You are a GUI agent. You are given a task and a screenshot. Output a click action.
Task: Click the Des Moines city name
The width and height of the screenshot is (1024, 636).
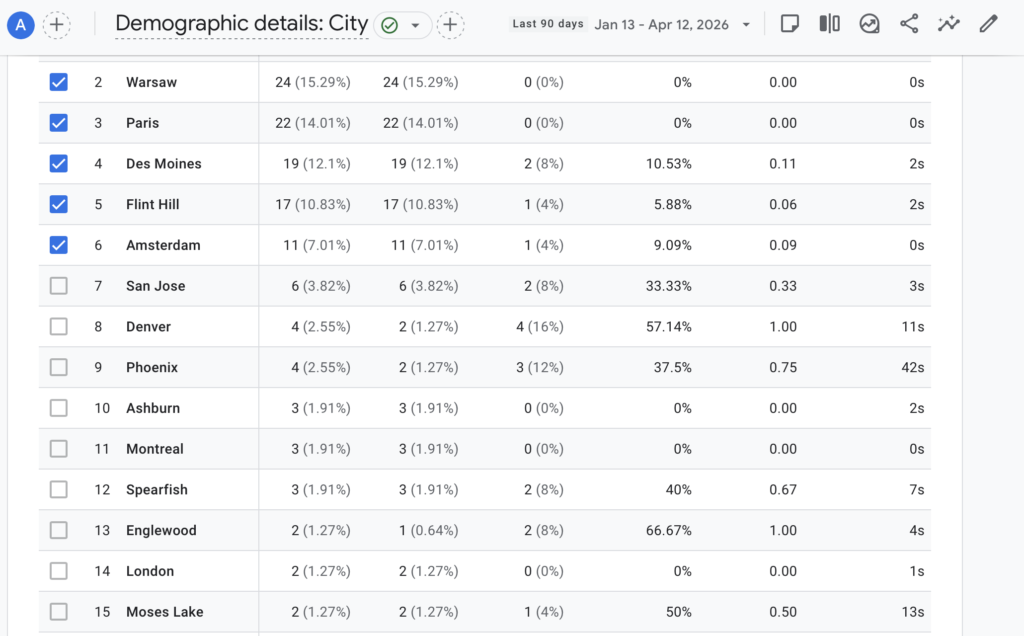[x=163, y=164]
